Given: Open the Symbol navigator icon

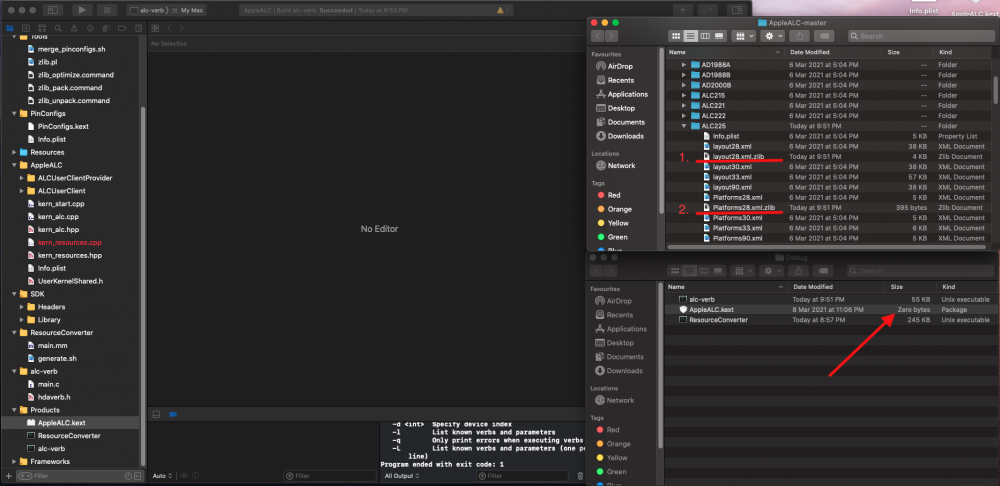Looking at the screenshot, I should 42,28.
